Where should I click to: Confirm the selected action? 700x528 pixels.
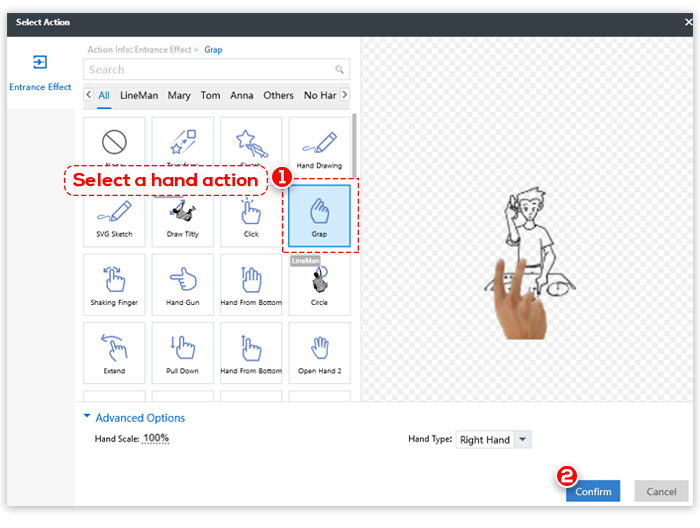tap(593, 491)
